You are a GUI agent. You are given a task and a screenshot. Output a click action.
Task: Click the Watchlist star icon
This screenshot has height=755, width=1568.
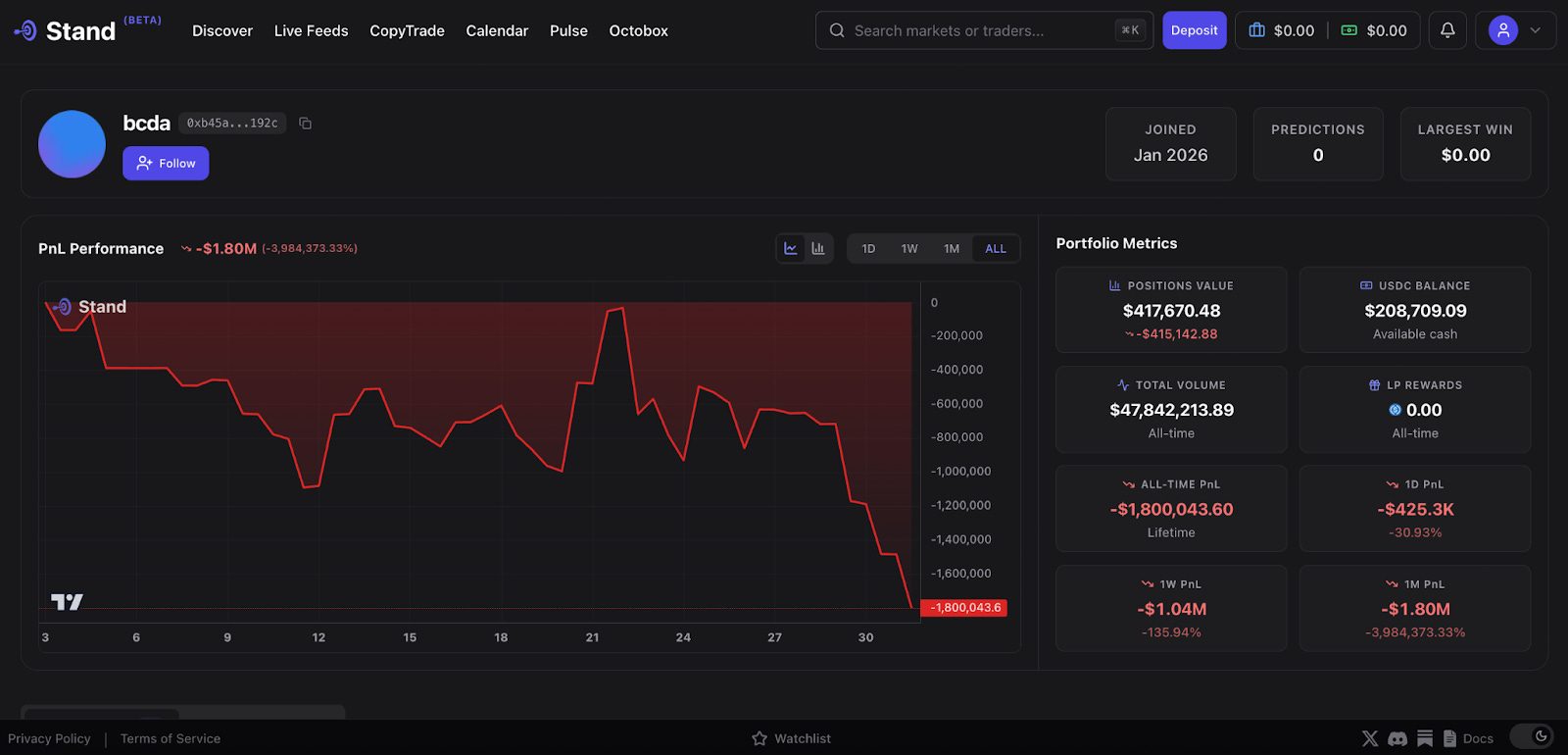coord(759,738)
